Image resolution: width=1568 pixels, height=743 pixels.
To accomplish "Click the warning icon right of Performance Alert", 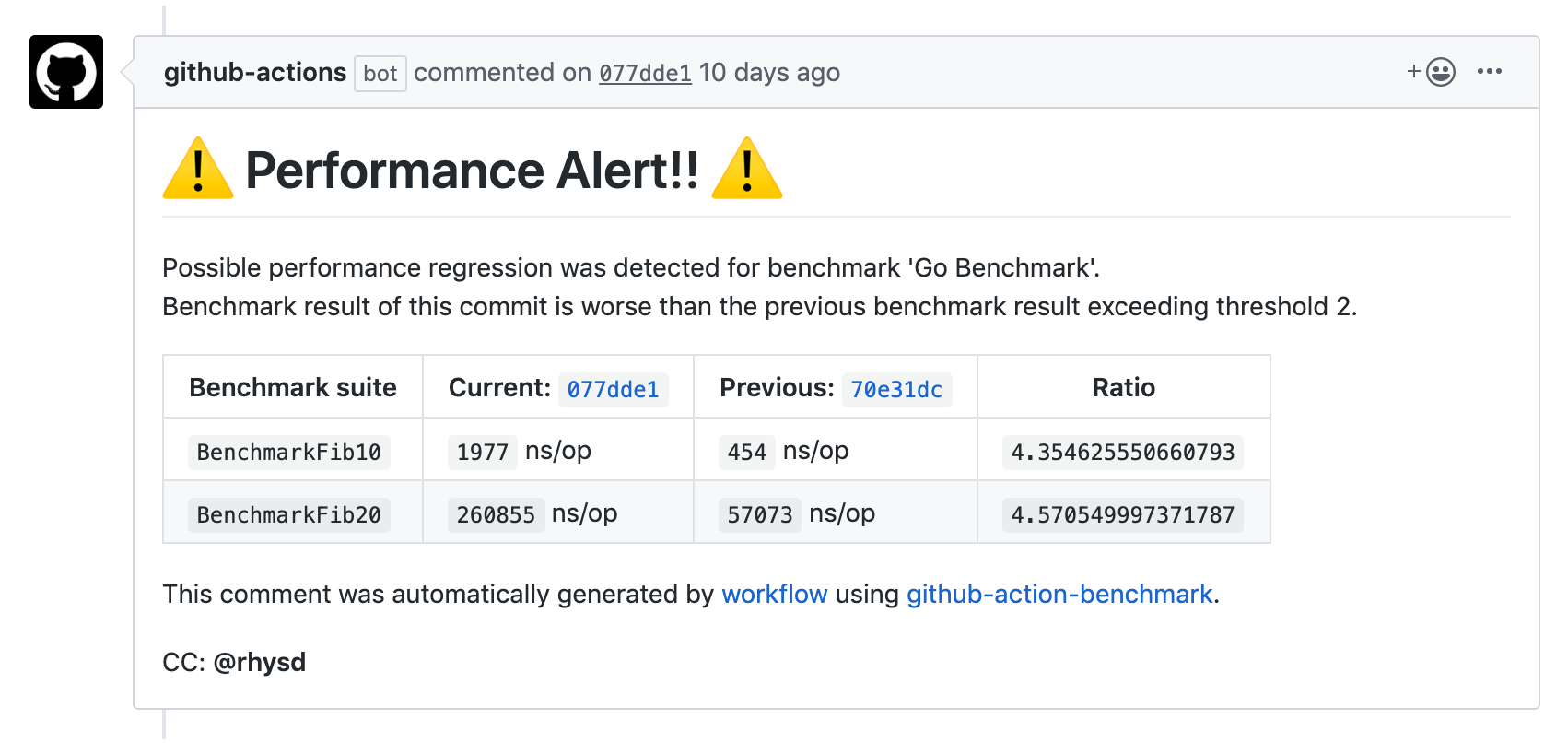I will click(747, 170).
